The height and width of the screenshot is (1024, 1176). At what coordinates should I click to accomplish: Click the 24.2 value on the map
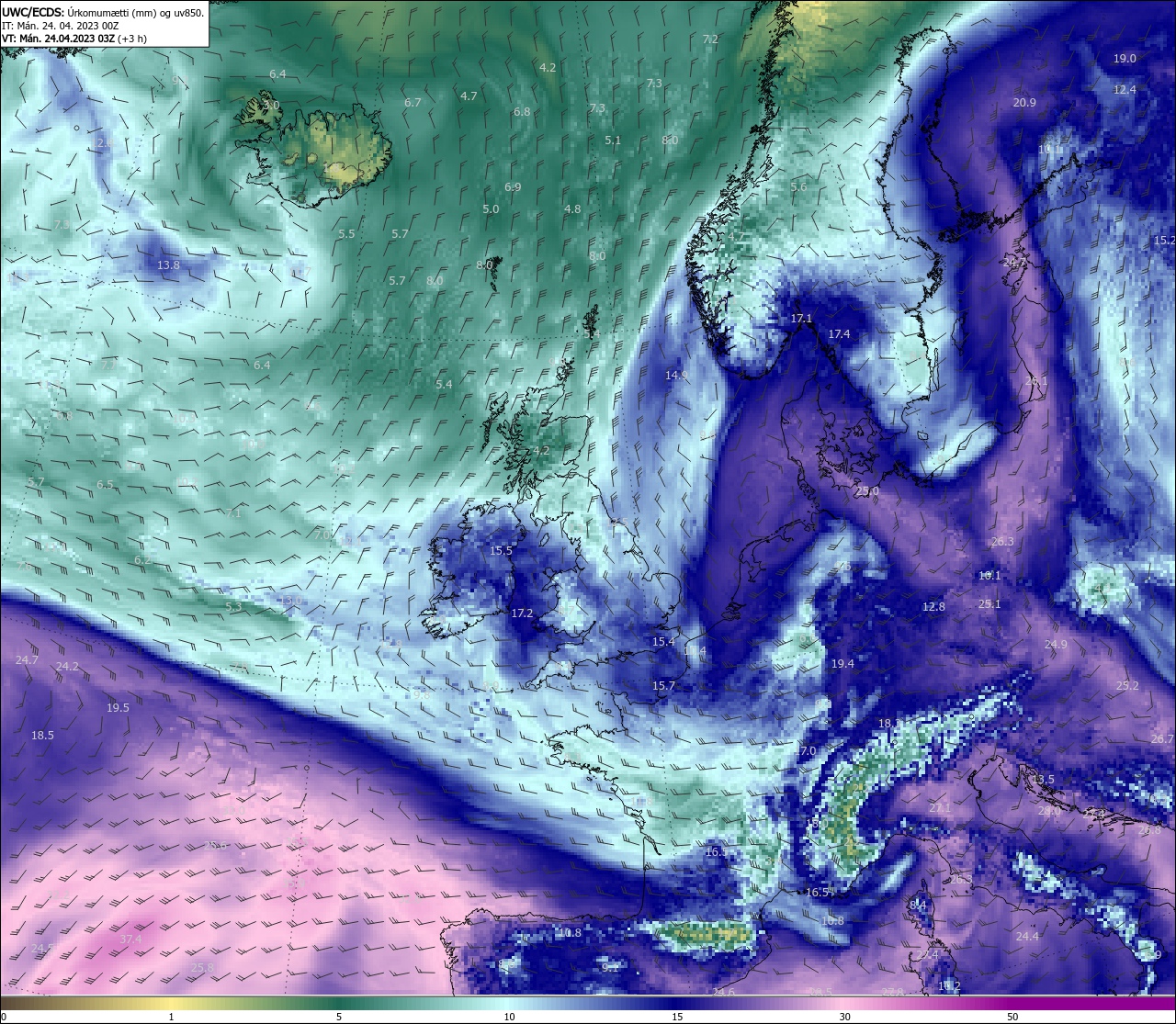click(x=67, y=667)
